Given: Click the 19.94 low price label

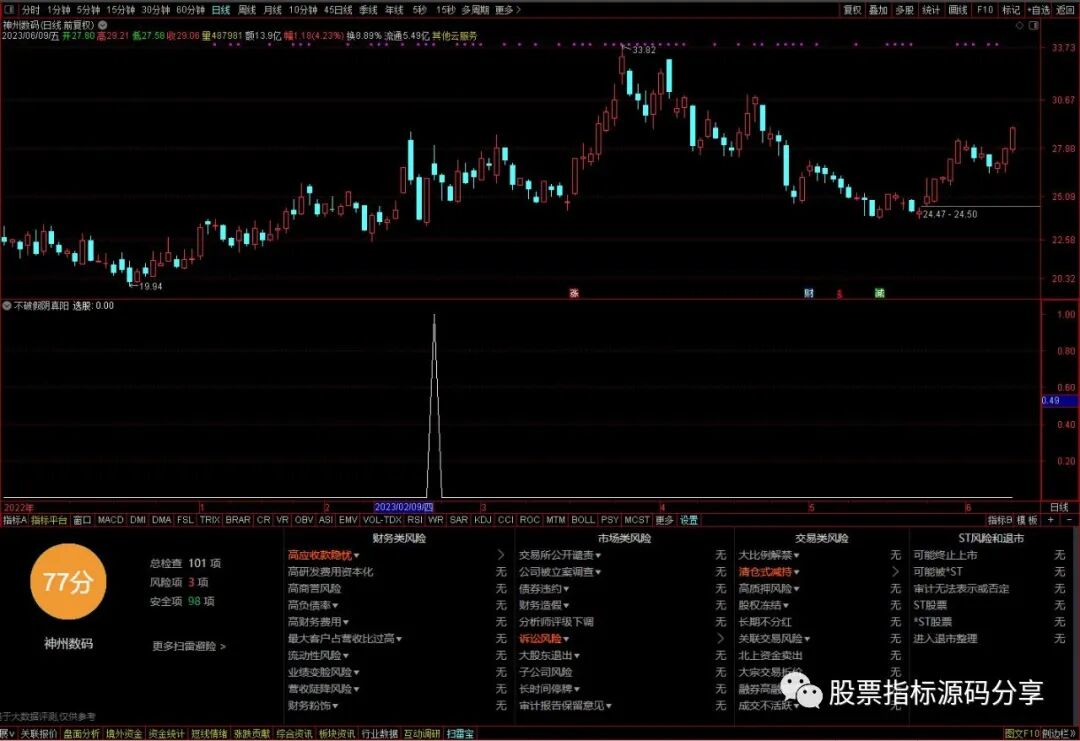Looking at the screenshot, I should pyautogui.click(x=151, y=286).
